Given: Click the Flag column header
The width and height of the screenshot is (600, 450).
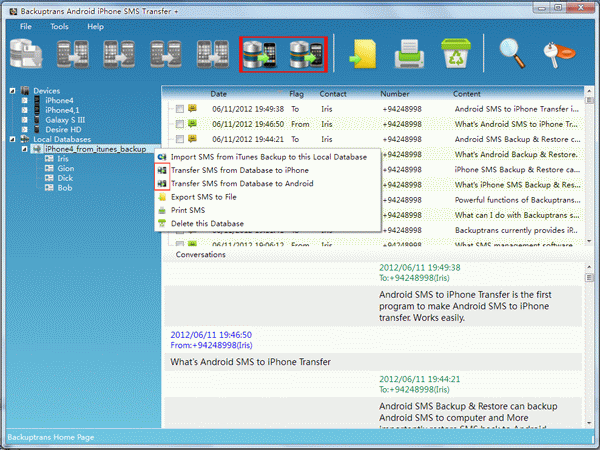Looking at the screenshot, I should click(x=296, y=94).
